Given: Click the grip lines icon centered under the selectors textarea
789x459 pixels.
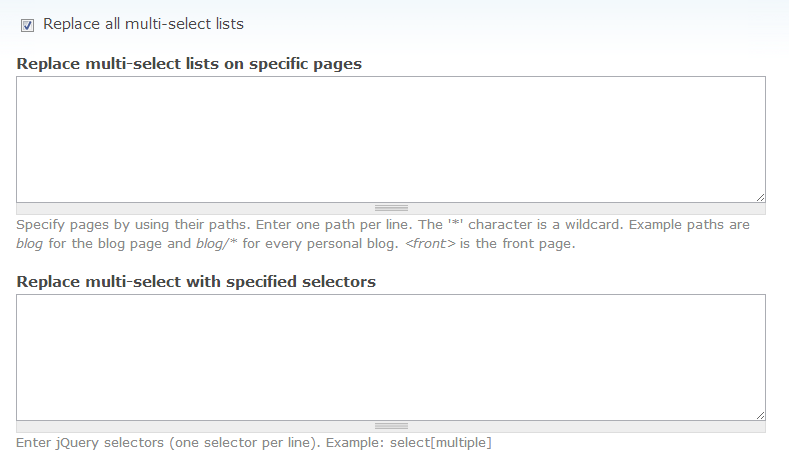Looking at the screenshot, I should coord(391,426).
